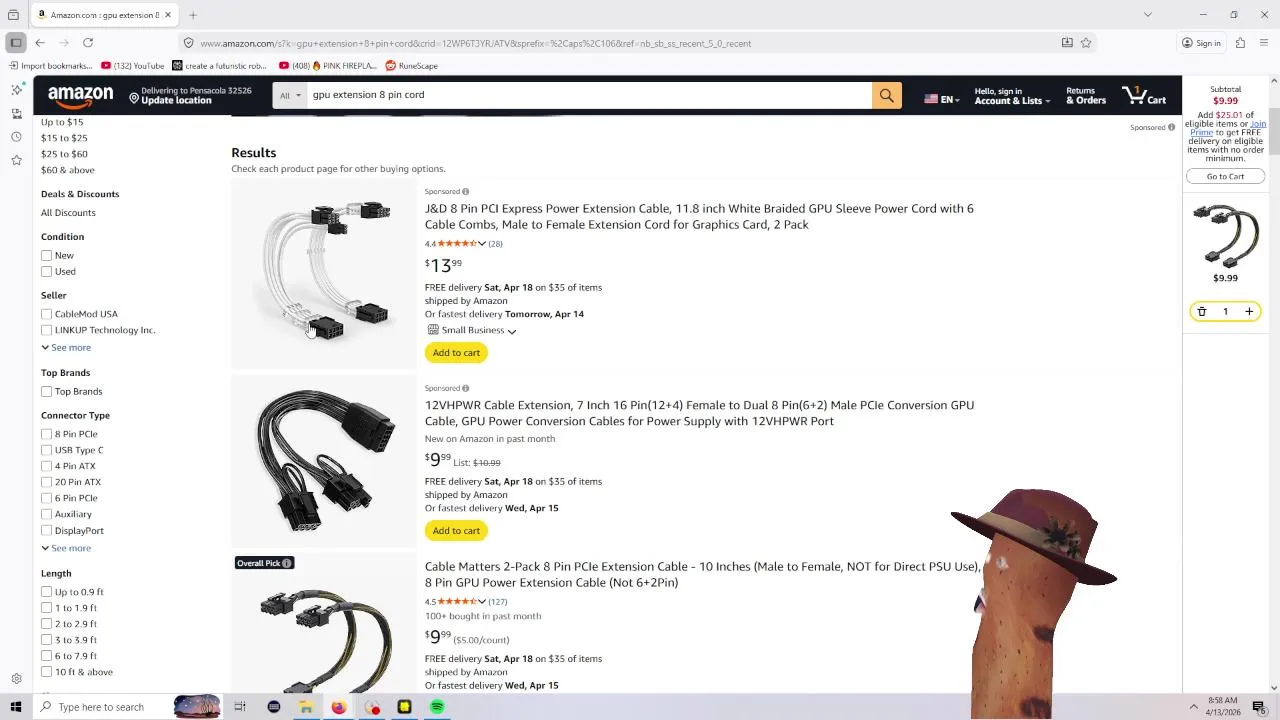Check the New condition checkbox
Screen dimensions: 1280x720
46,256
